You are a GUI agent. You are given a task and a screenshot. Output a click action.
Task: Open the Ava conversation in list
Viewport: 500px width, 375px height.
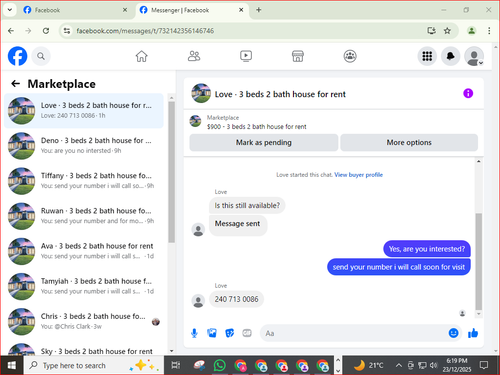coord(84,251)
